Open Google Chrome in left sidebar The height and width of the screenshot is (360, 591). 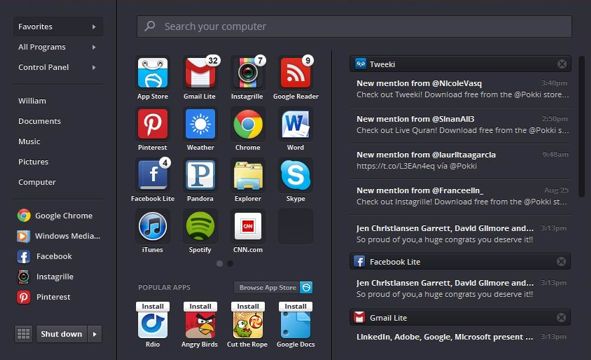55,216
